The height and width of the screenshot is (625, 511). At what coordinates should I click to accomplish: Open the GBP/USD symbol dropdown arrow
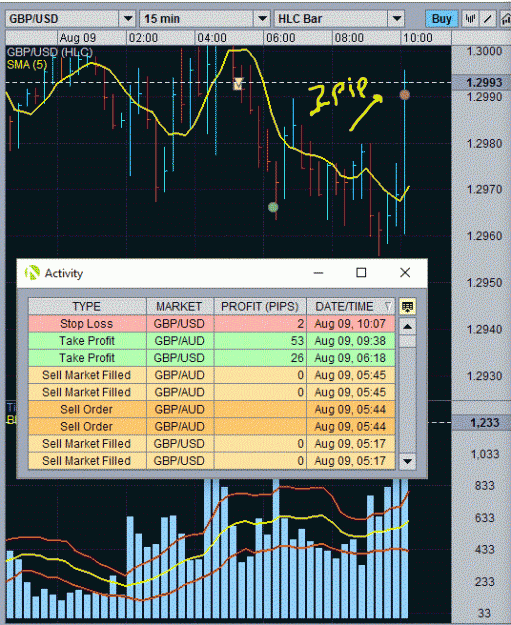pos(128,19)
